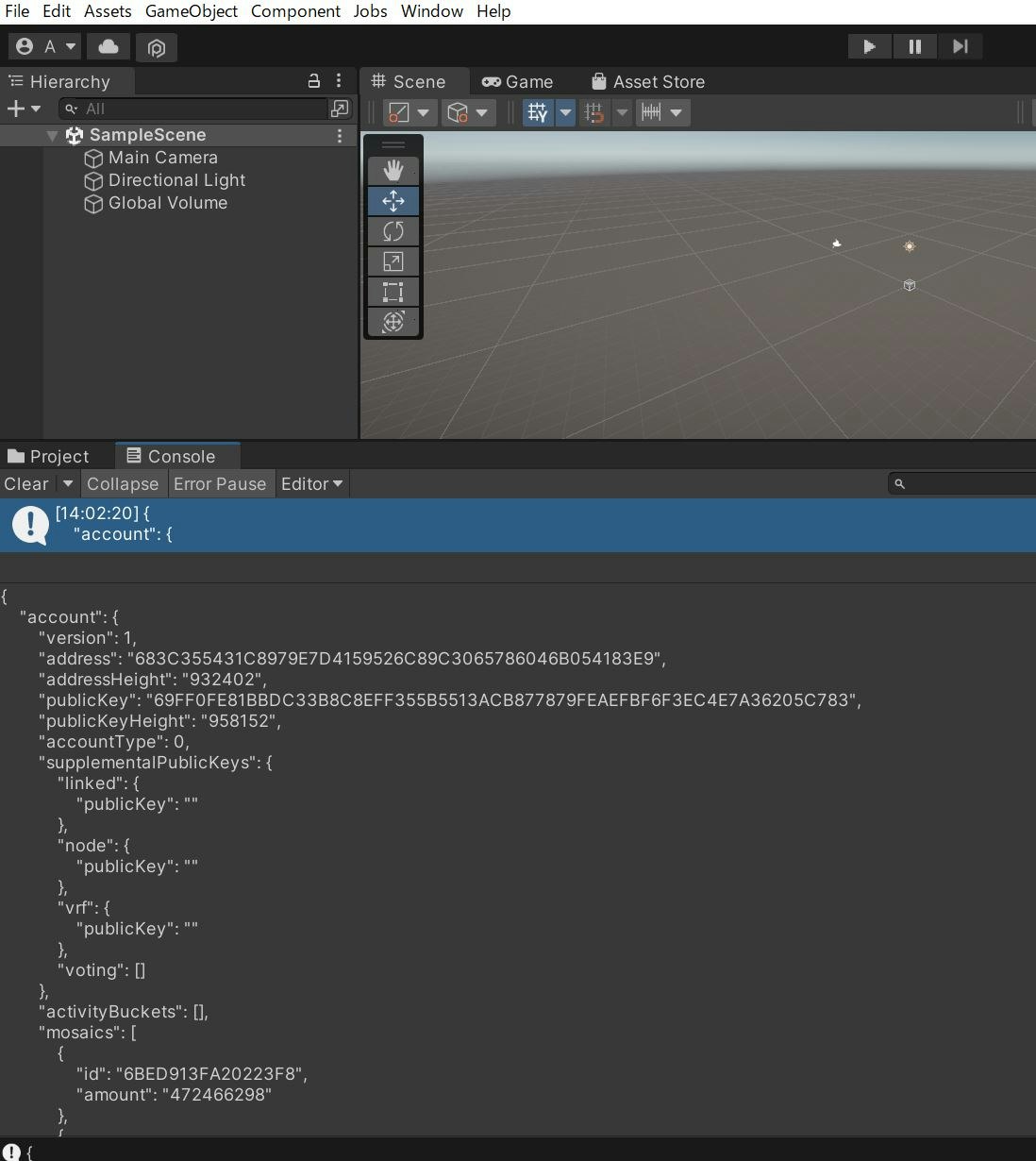This screenshot has height=1161, width=1036.
Task: Switch to the Asset Store tab
Action: coord(648,81)
